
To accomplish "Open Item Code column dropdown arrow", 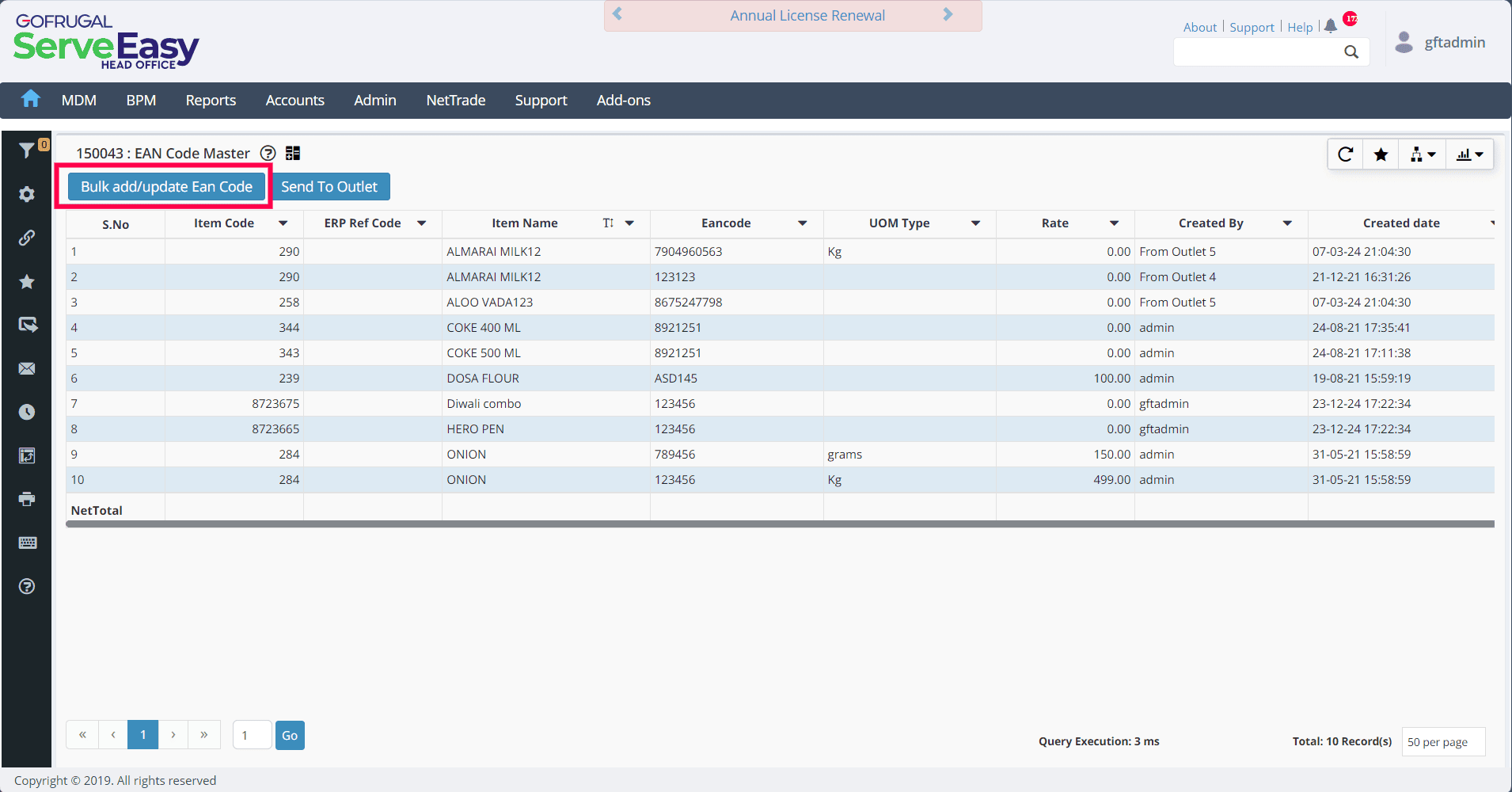I will (283, 223).
